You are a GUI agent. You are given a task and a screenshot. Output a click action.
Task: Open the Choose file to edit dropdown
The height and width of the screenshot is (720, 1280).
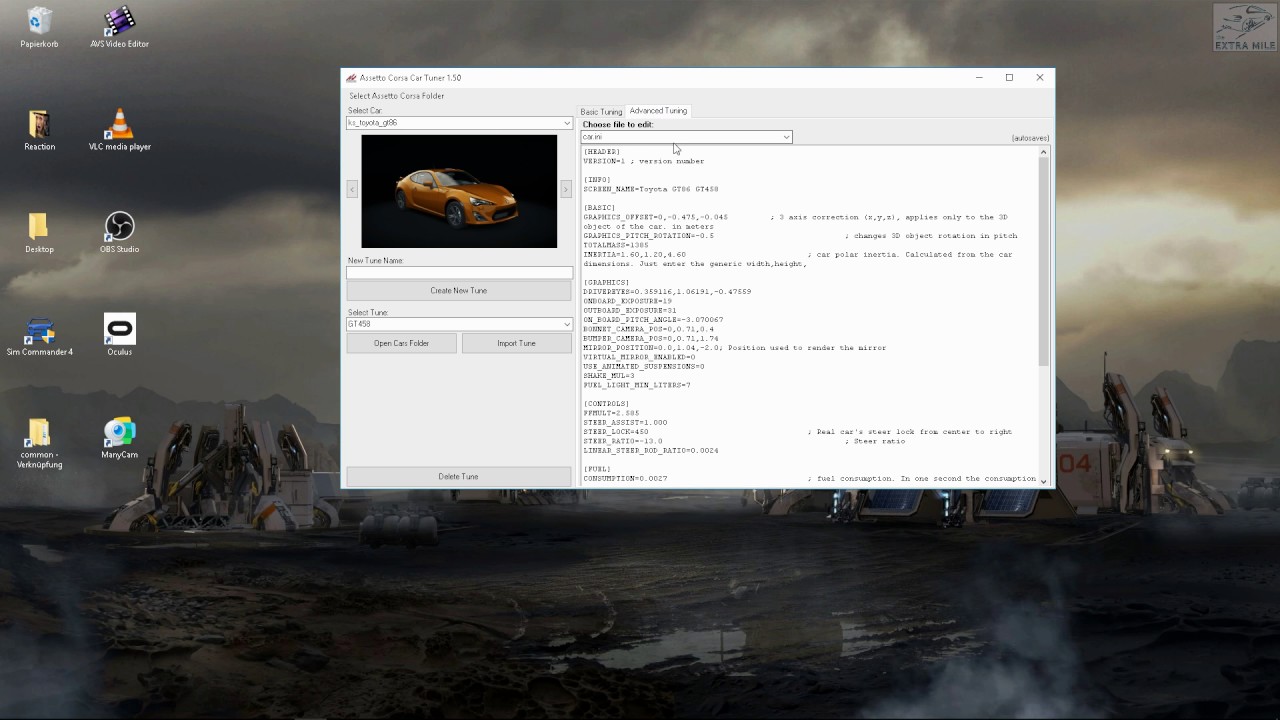pyautogui.click(x=686, y=137)
